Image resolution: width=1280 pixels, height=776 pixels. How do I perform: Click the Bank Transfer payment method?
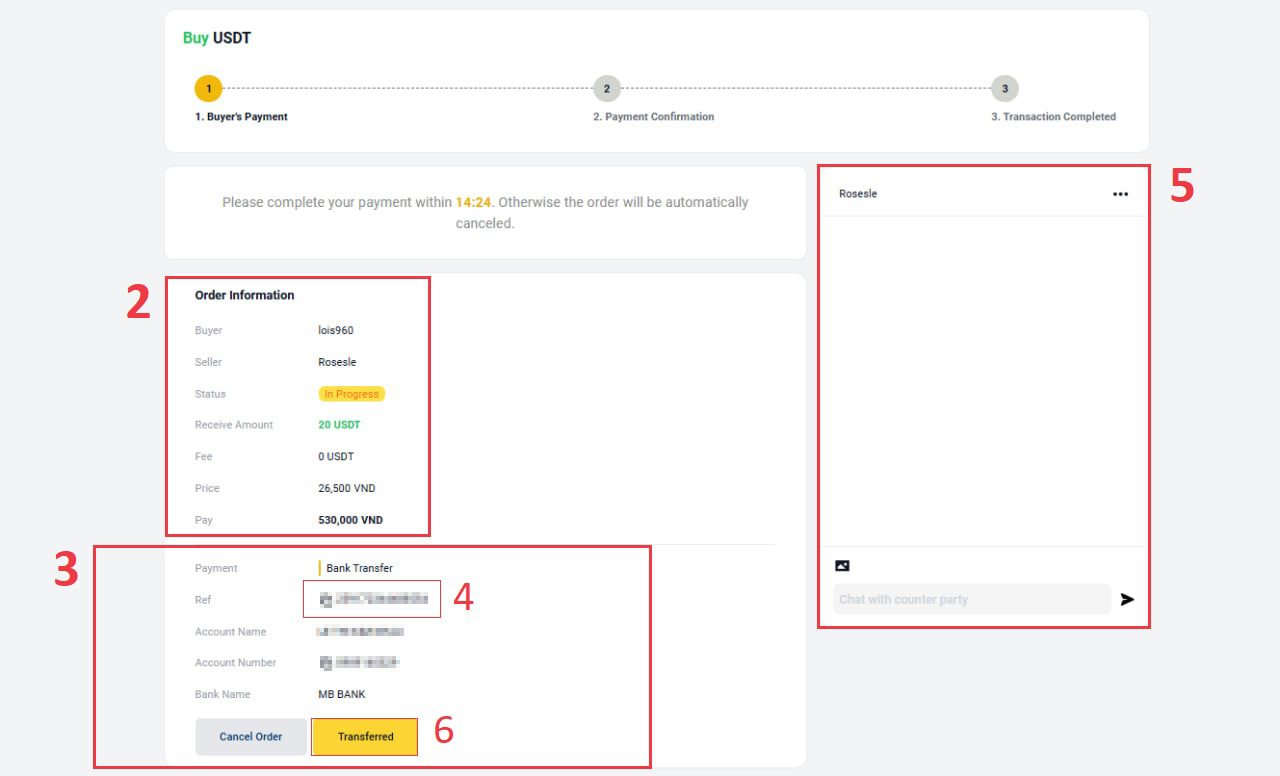pos(359,568)
